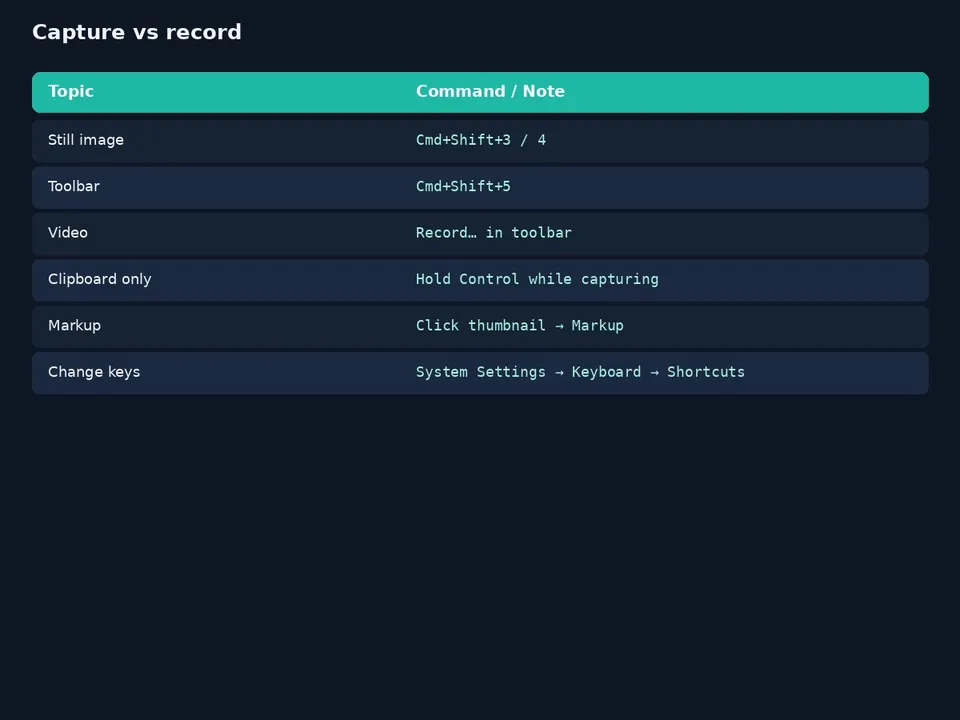Select 'Hold Control while capturing' note

click(537, 279)
